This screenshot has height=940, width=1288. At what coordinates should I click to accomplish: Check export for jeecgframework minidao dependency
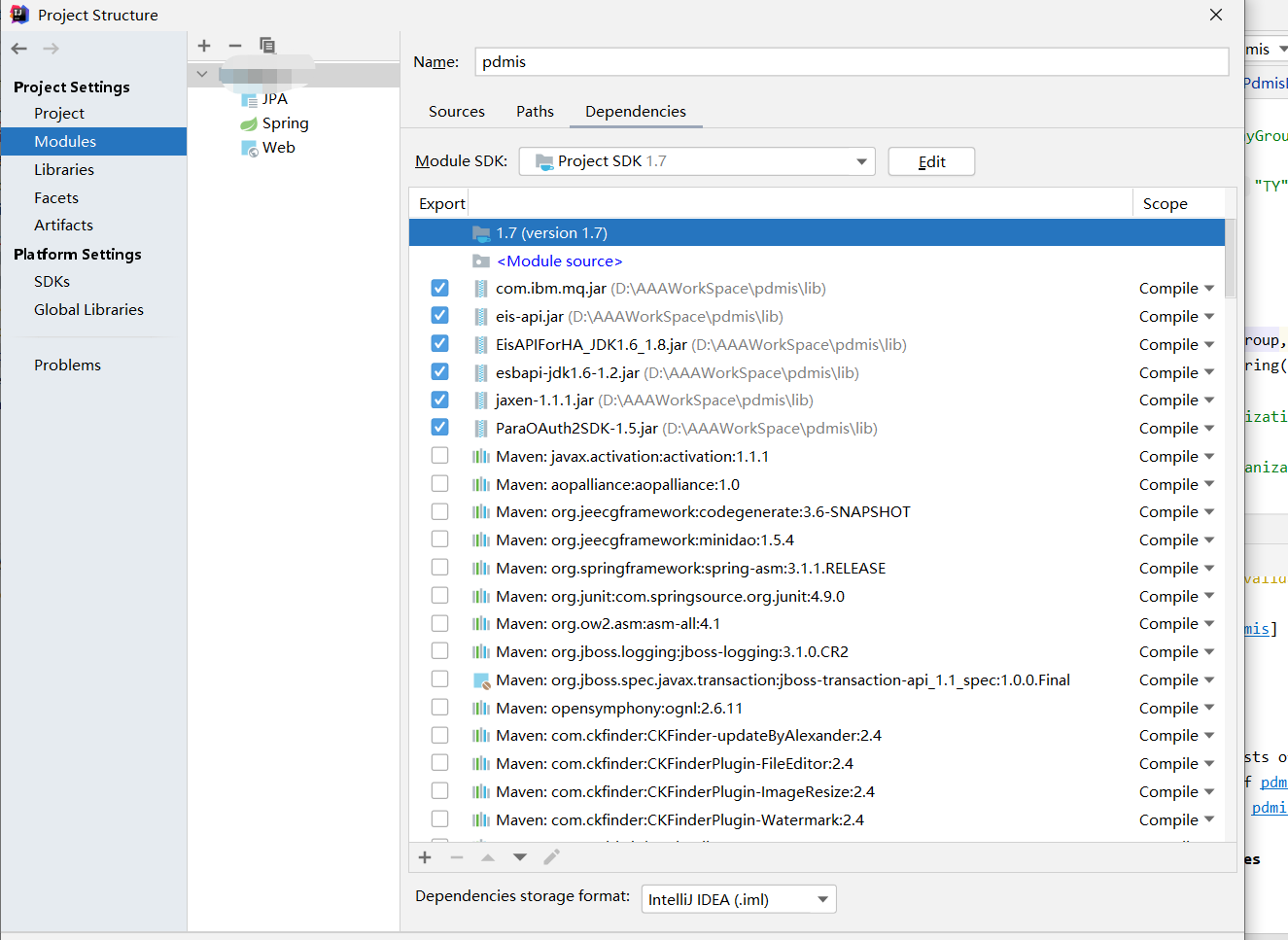[440, 540]
